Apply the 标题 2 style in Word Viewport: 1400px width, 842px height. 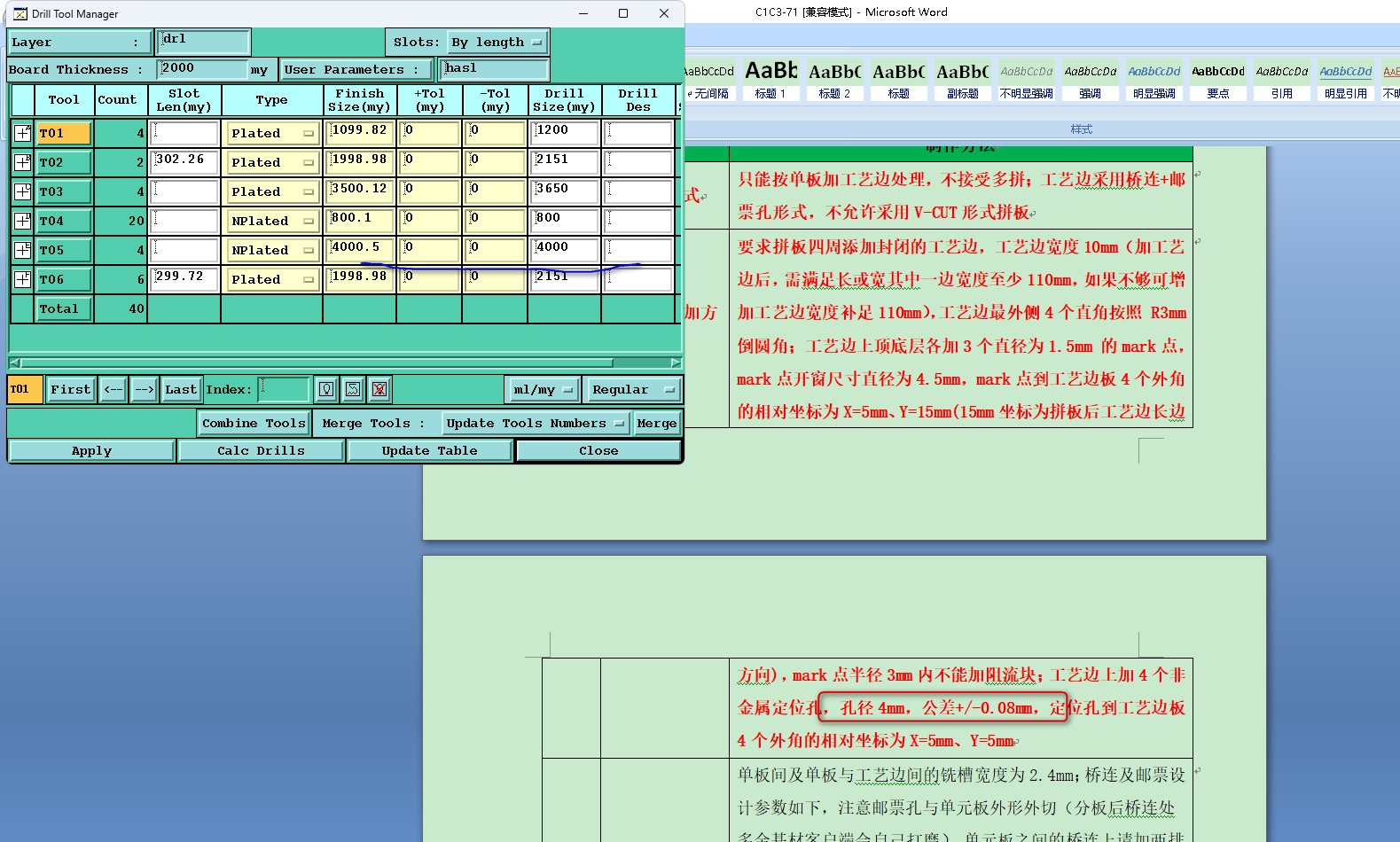834,80
